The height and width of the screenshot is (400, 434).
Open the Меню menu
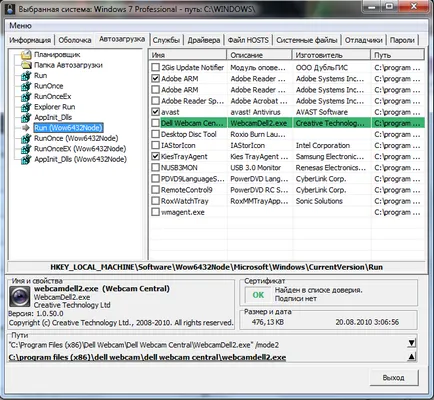point(20,26)
